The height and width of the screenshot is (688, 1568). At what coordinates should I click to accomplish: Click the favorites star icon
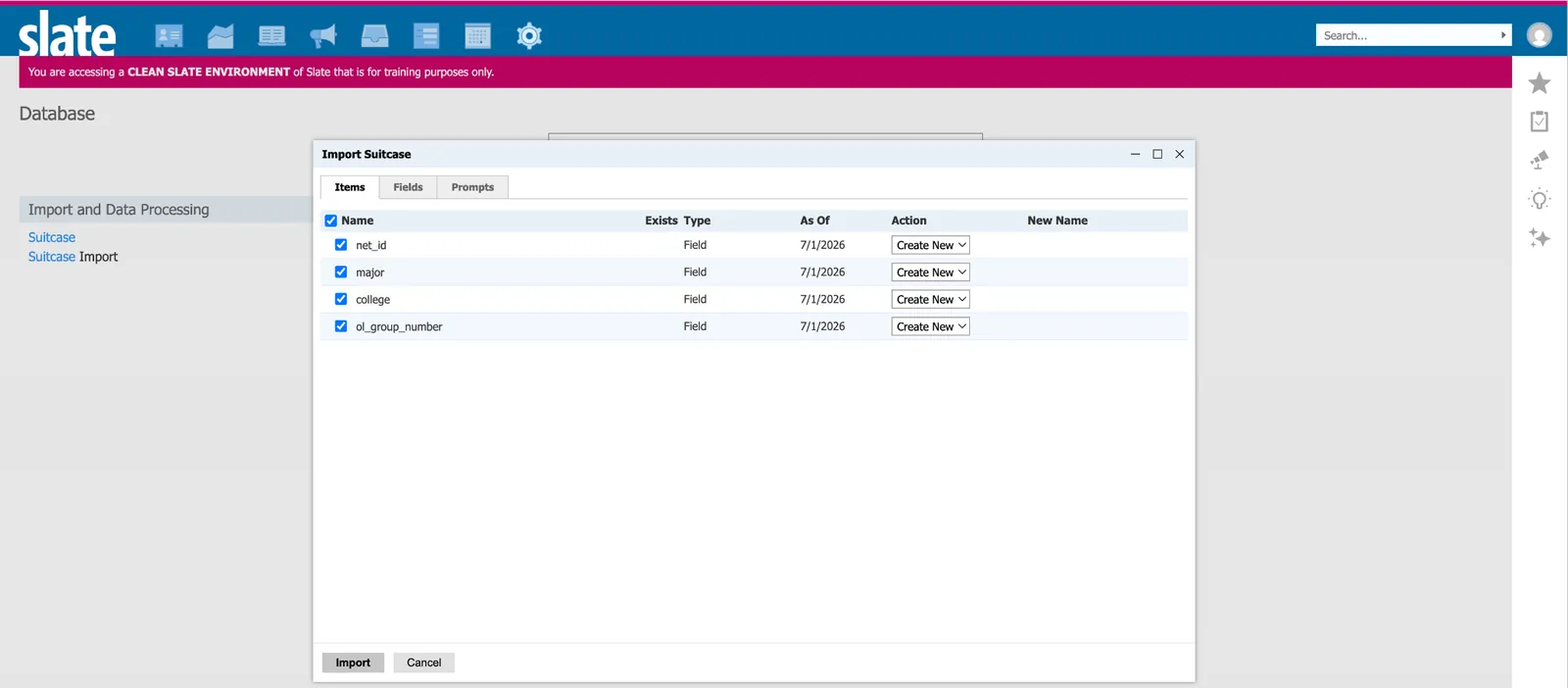[x=1540, y=83]
